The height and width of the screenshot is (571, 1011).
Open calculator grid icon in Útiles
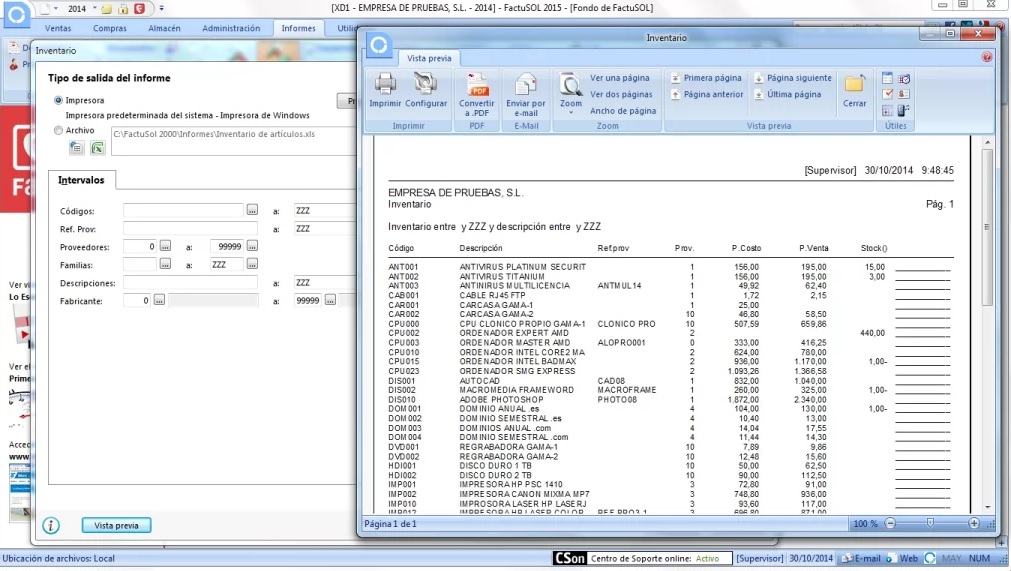(888, 111)
